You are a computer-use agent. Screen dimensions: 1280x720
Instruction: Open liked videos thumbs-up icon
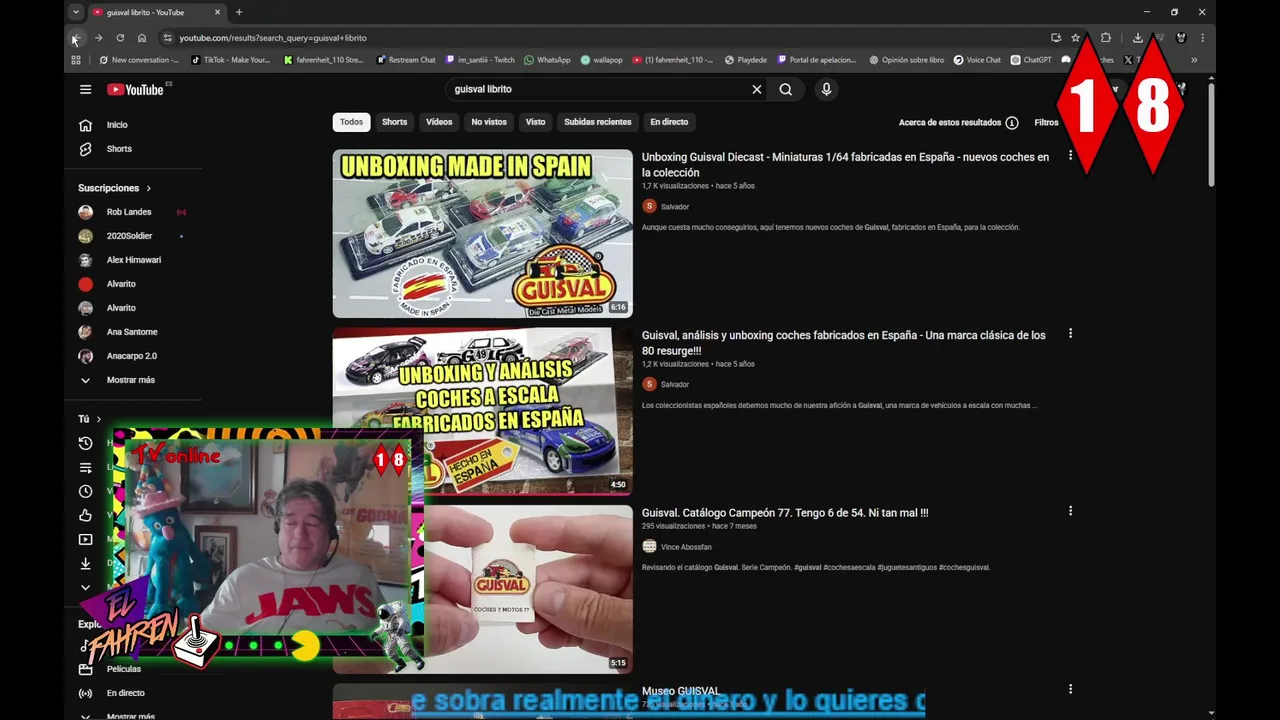point(85,515)
